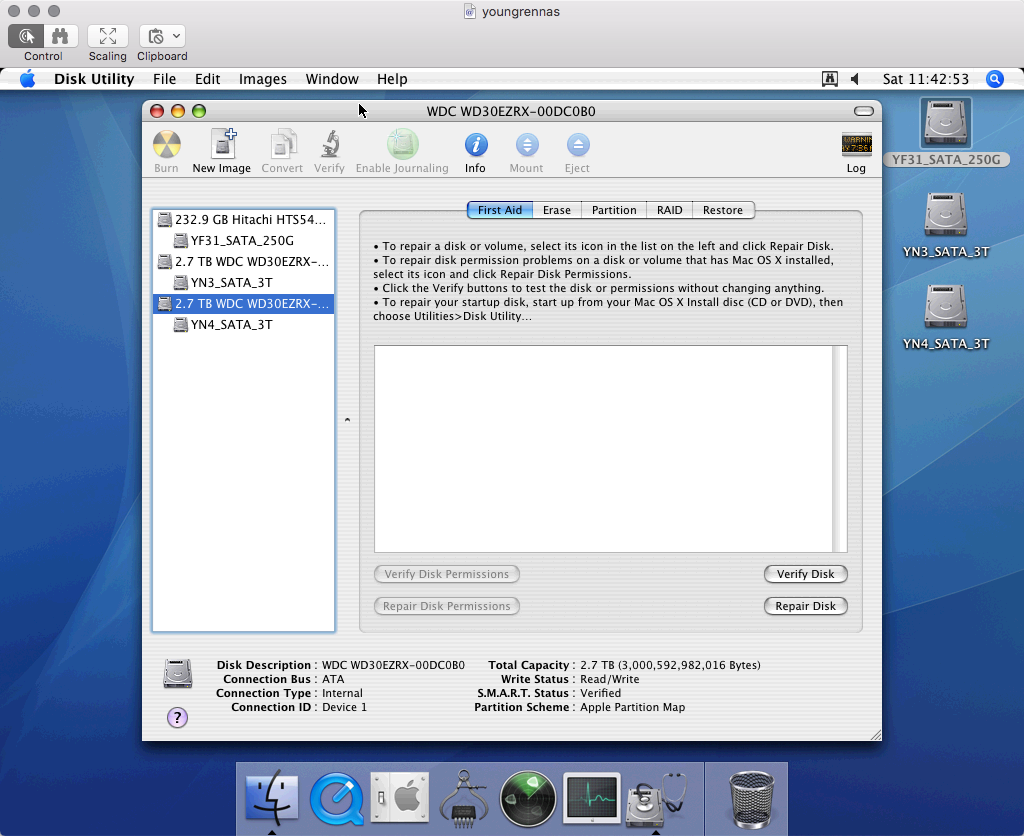Click the First Aid results text area
The image size is (1024, 836).
point(603,449)
